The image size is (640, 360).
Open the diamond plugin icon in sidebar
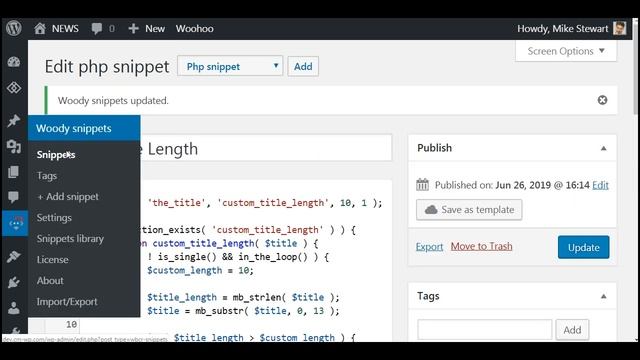pos(14,87)
